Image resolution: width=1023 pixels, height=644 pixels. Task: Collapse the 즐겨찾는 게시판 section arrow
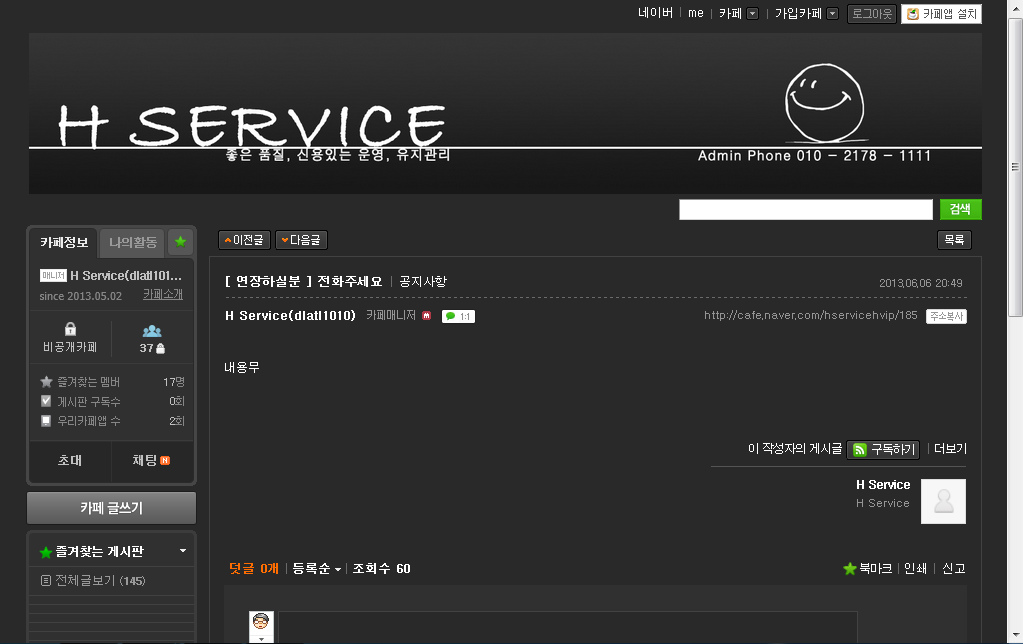(183, 551)
